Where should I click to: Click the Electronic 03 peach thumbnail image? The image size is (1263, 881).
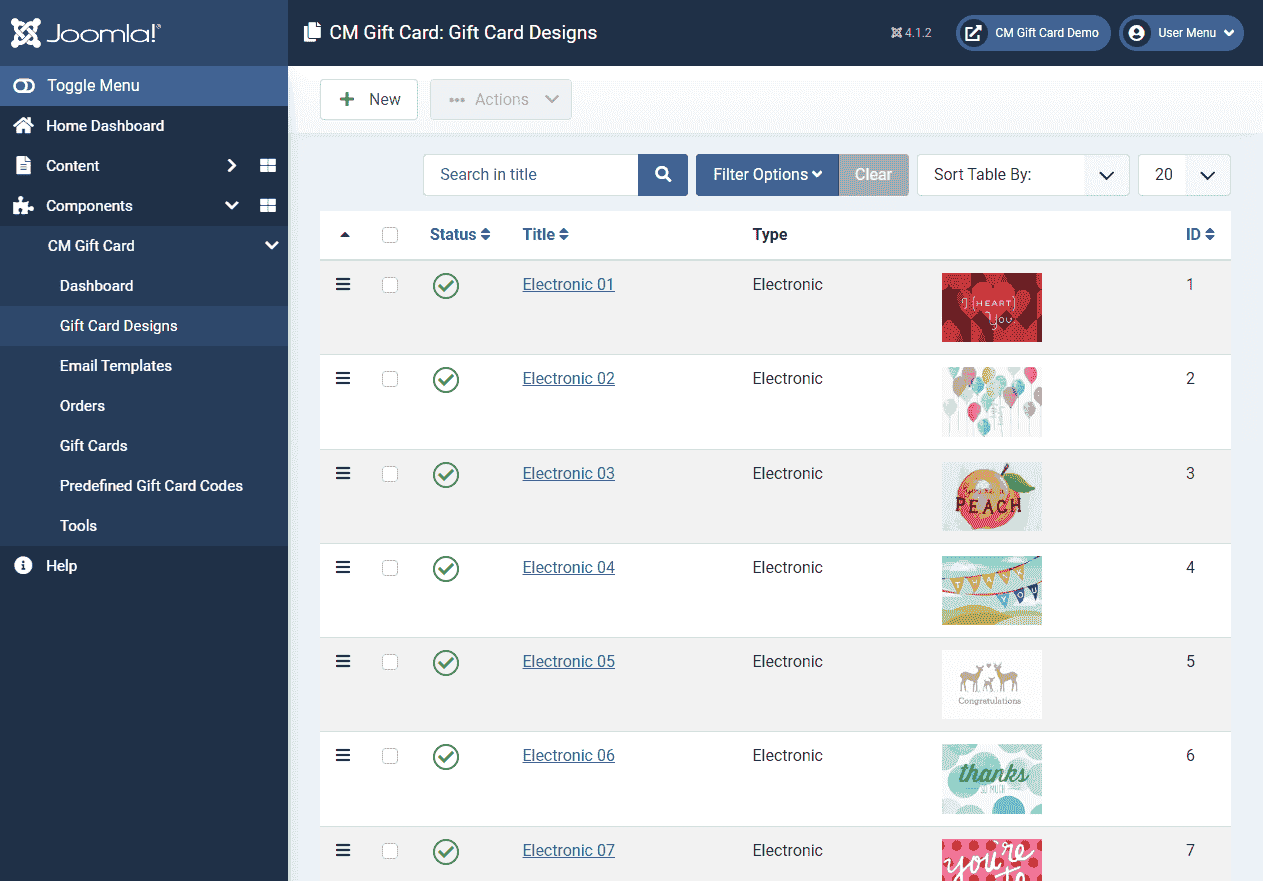point(991,497)
